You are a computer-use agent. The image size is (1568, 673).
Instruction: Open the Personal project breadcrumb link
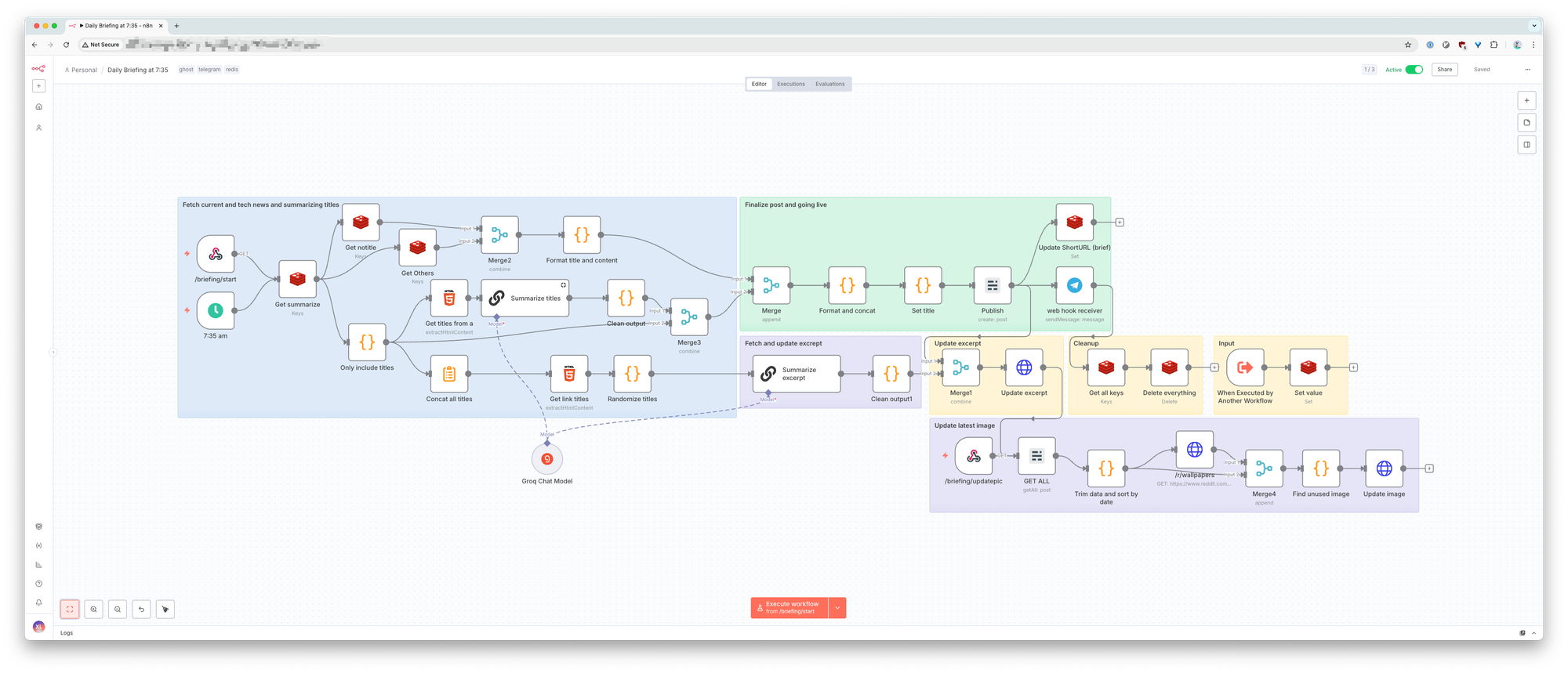tap(82, 70)
